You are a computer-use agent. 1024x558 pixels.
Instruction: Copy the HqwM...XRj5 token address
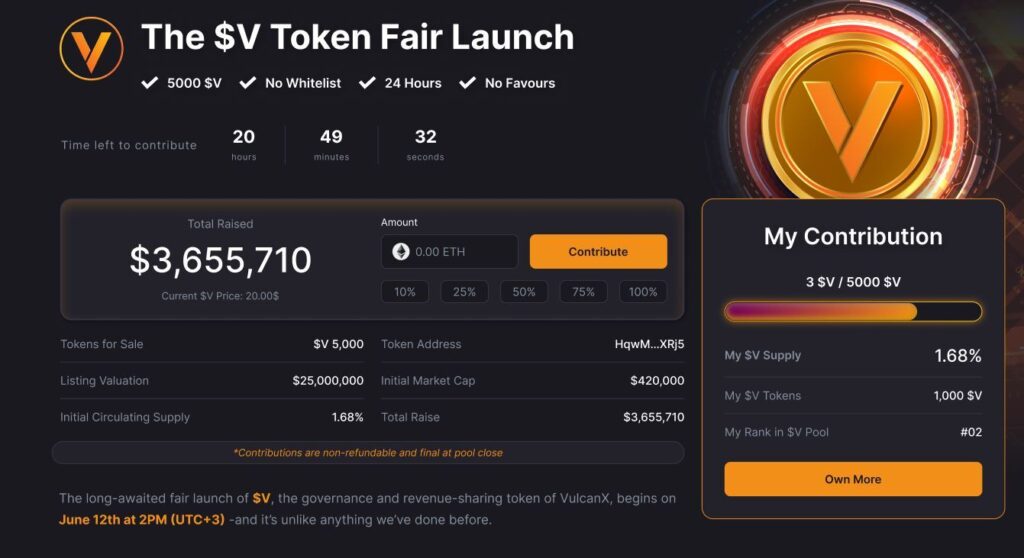649,344
